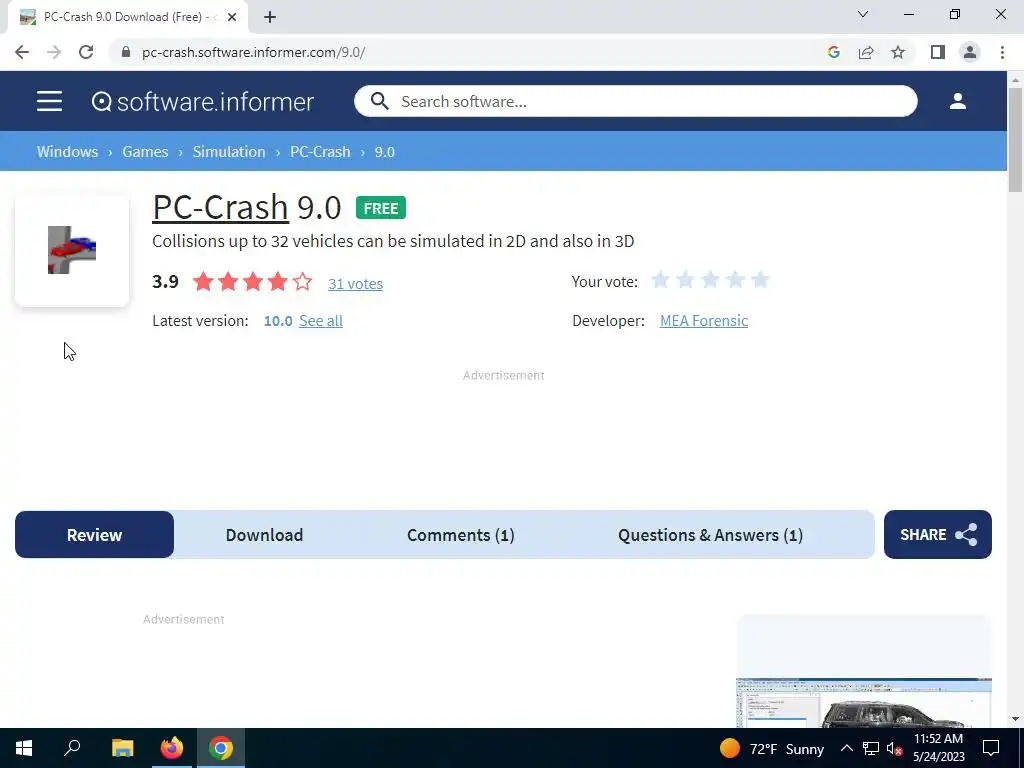
Task: Open the weather widget 72°F Sunny
Action: (771, 748)
